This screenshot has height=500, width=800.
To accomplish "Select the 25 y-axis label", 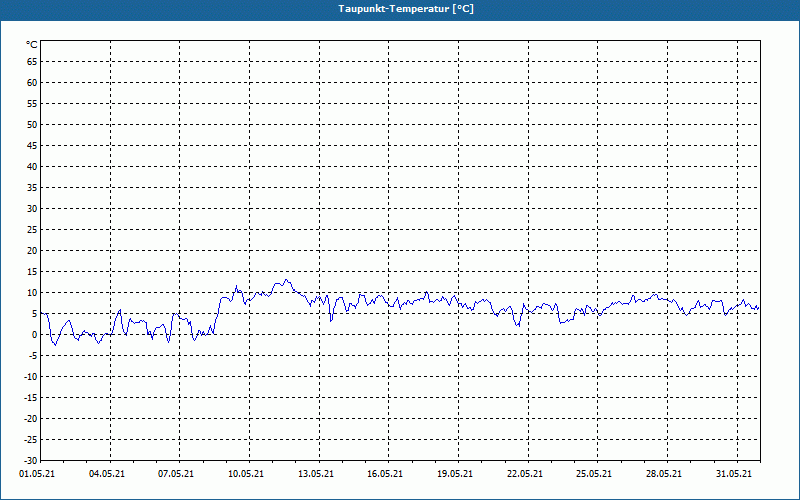I will coord(32,230).
